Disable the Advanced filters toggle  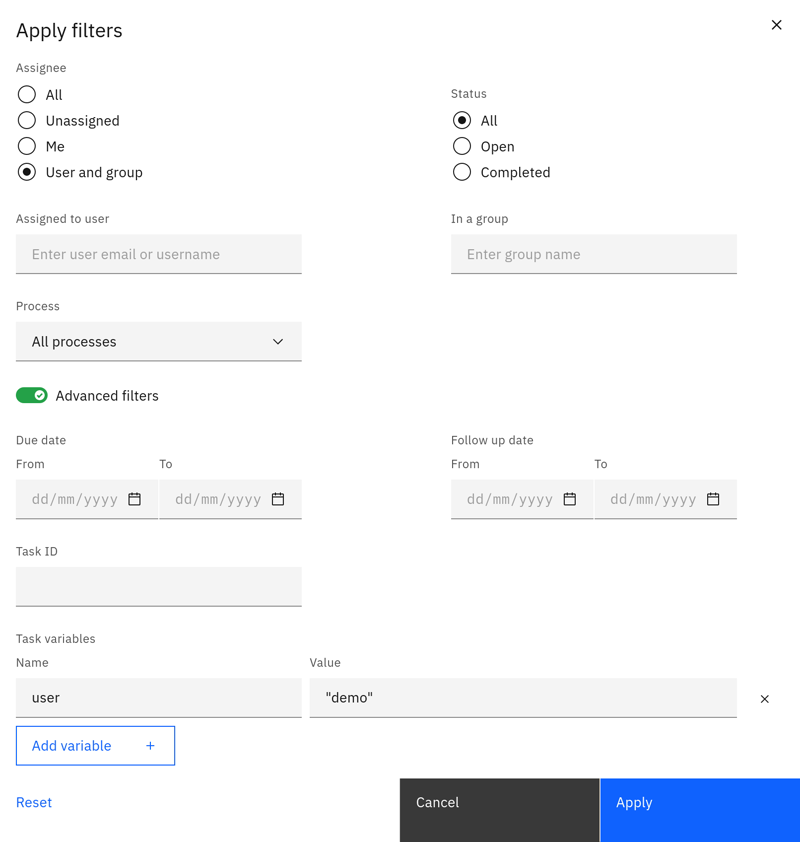[32, 395]
